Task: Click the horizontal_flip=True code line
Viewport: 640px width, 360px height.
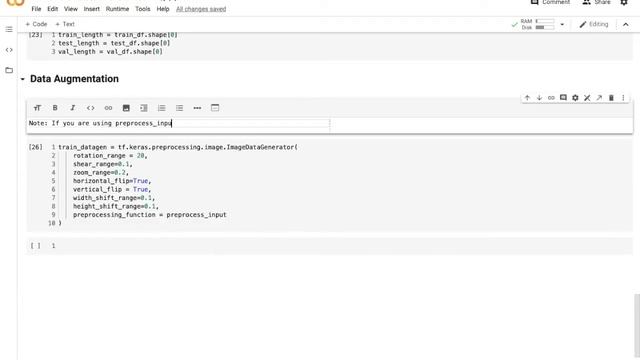Action: (112, 181)
